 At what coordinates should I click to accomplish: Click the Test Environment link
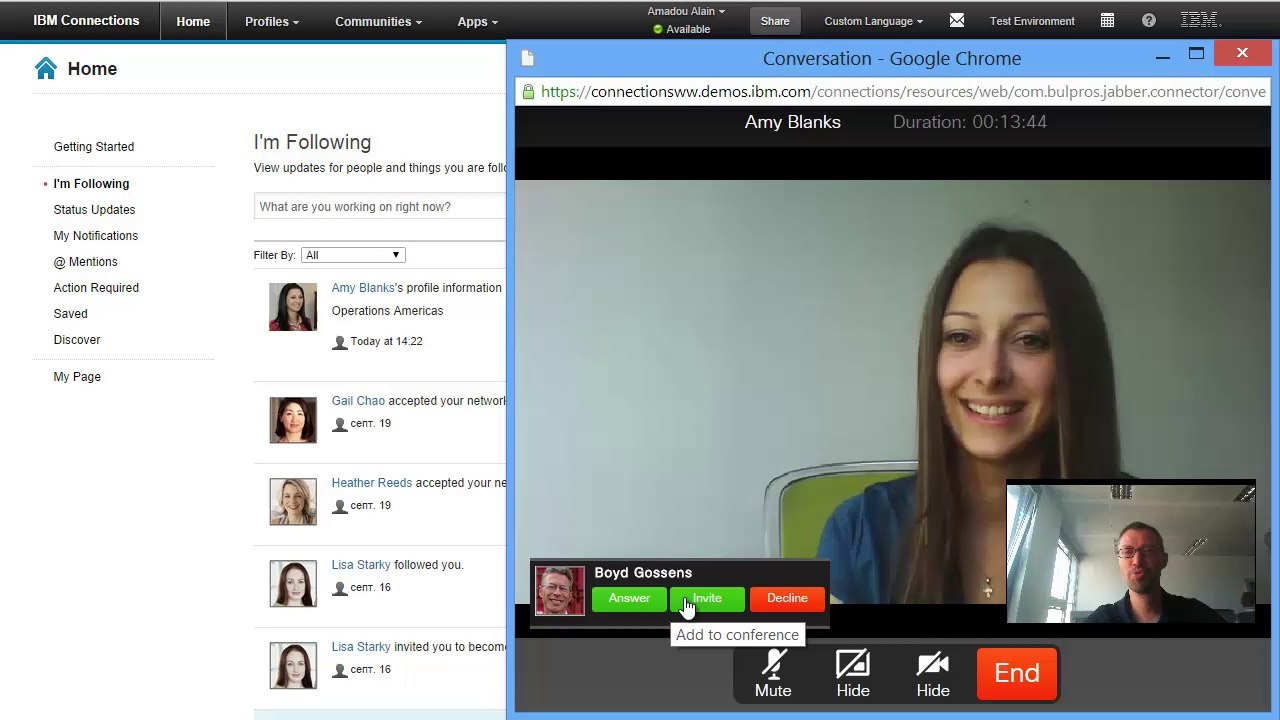pyautogui.click(x=1032, y=21)
